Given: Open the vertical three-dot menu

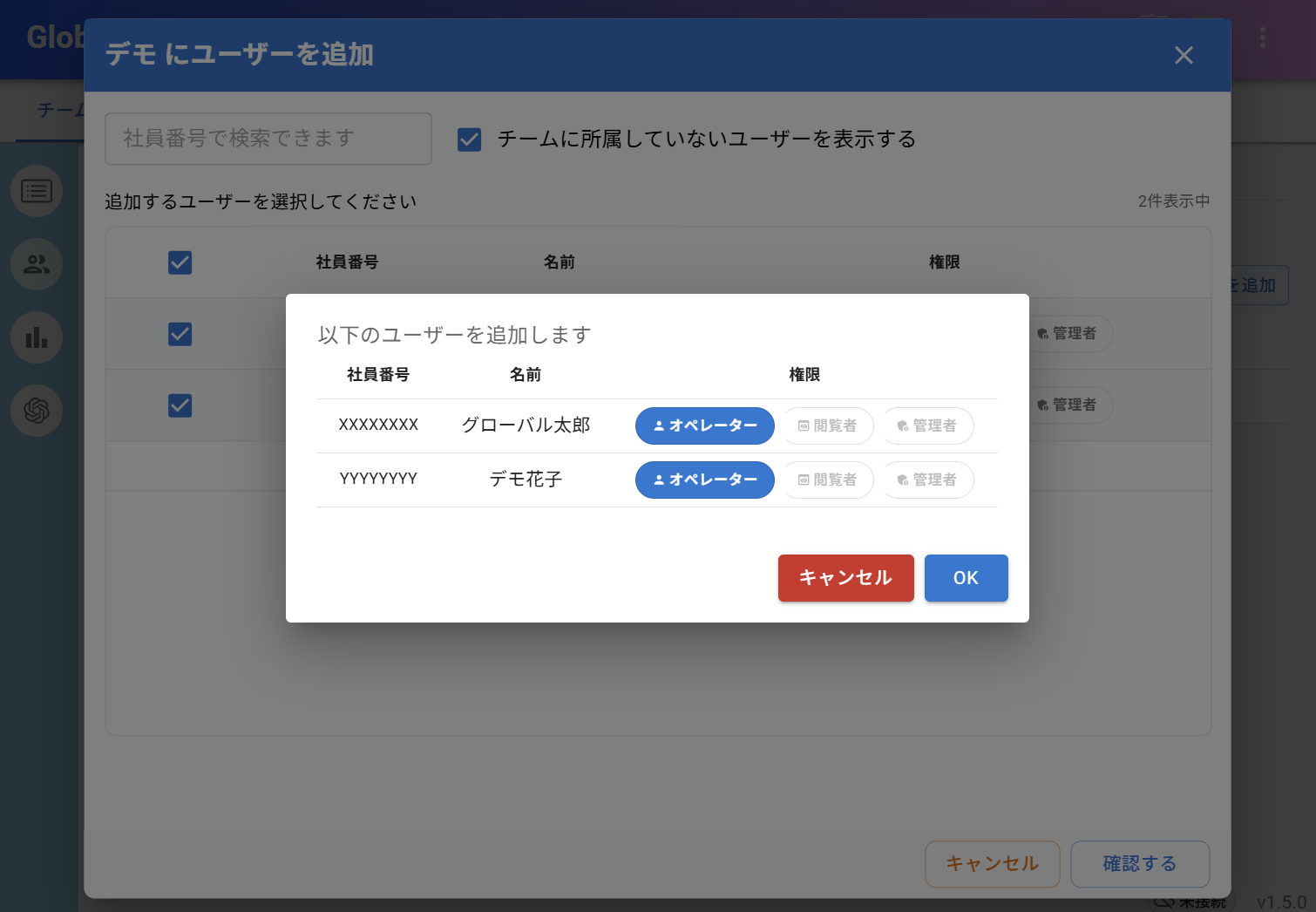Looking at the screenshot, I should 1262,37.
